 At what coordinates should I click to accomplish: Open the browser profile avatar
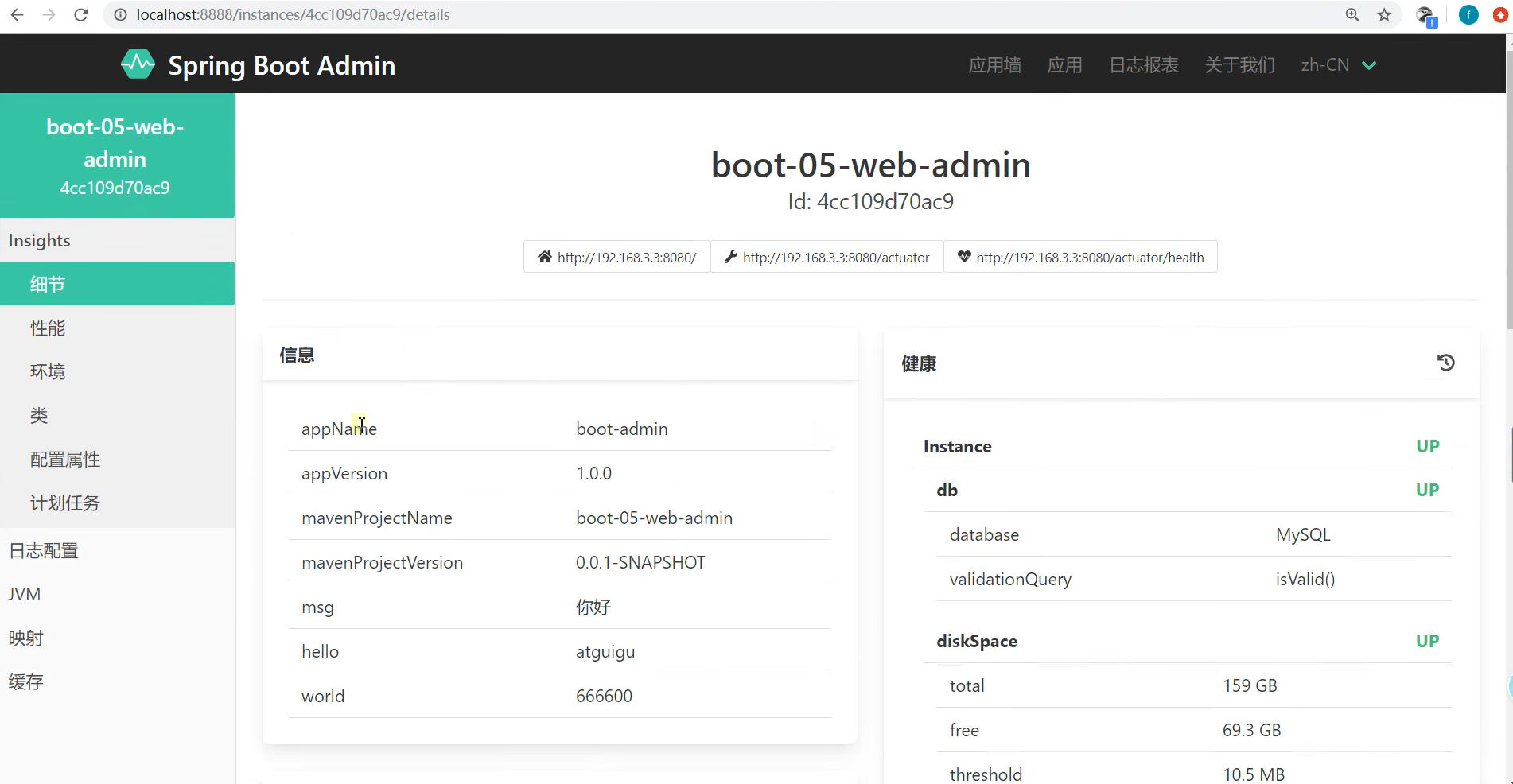[1468, 14]
